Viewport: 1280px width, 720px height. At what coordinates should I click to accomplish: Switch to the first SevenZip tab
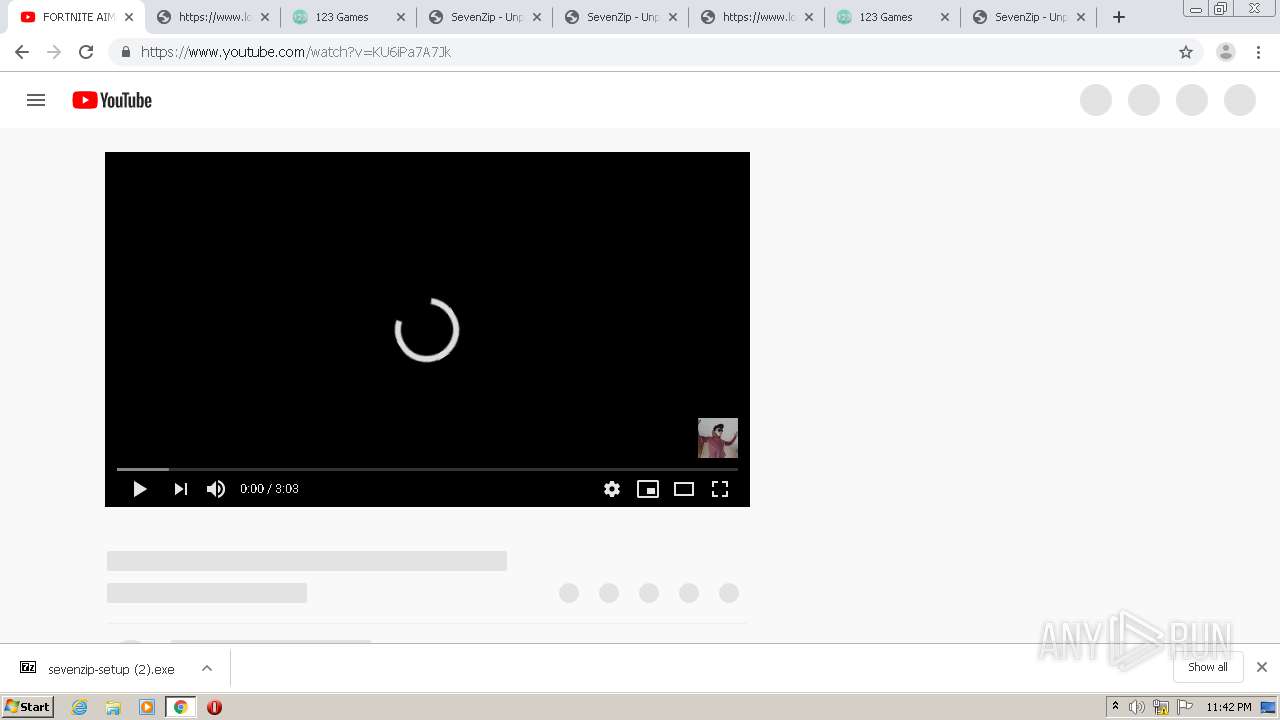click(486, 17)
